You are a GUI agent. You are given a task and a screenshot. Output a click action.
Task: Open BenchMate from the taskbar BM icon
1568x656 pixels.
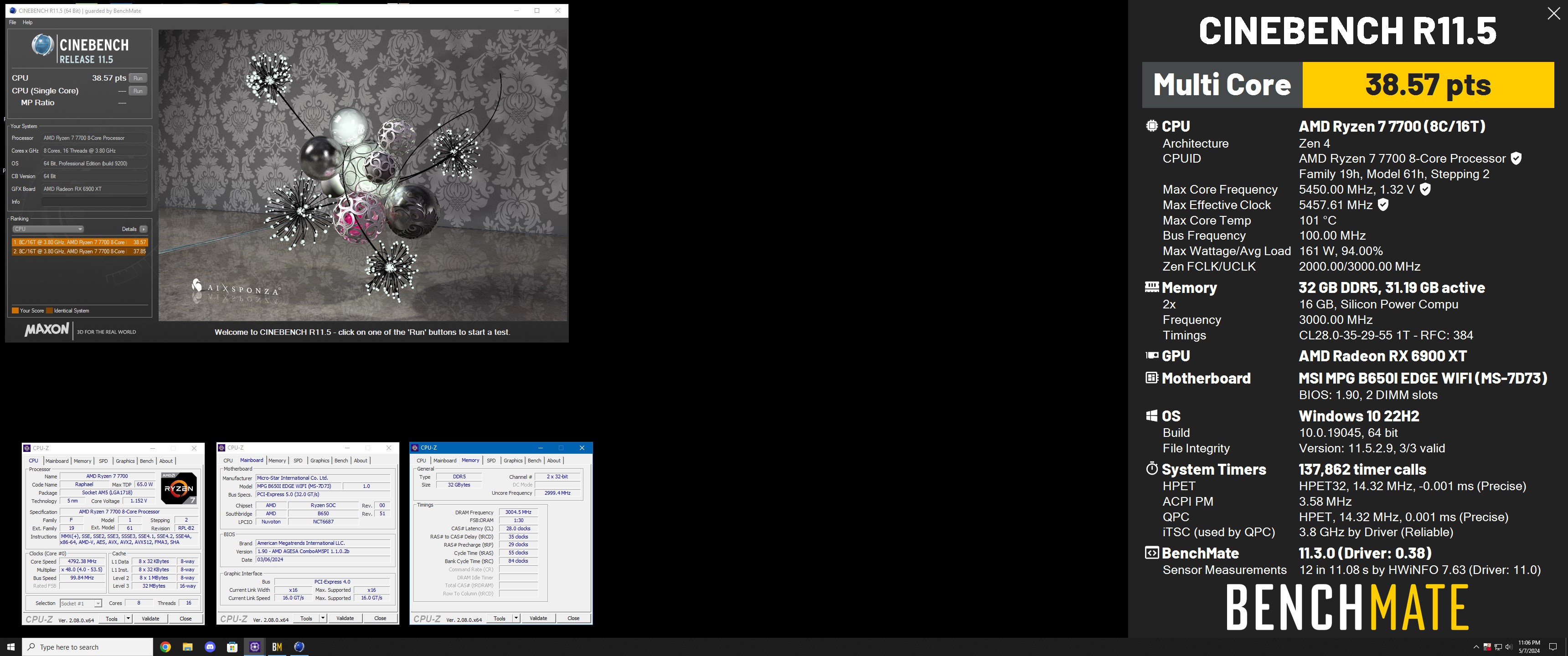(x=277, y=647)
